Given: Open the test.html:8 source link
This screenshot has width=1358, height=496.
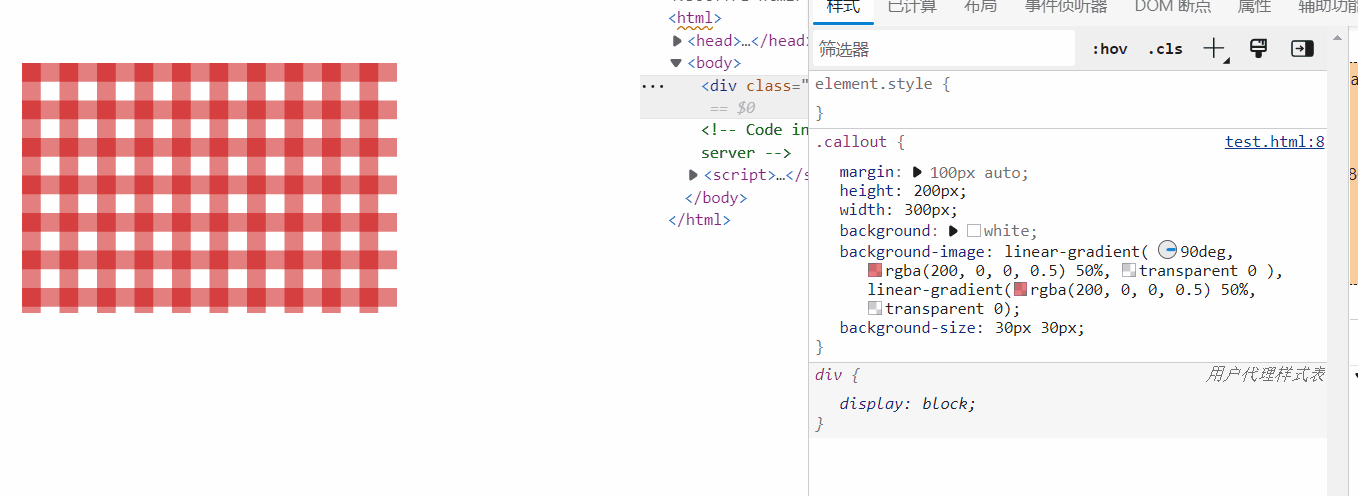Looking at the screenshot, I should point(1274,142).
